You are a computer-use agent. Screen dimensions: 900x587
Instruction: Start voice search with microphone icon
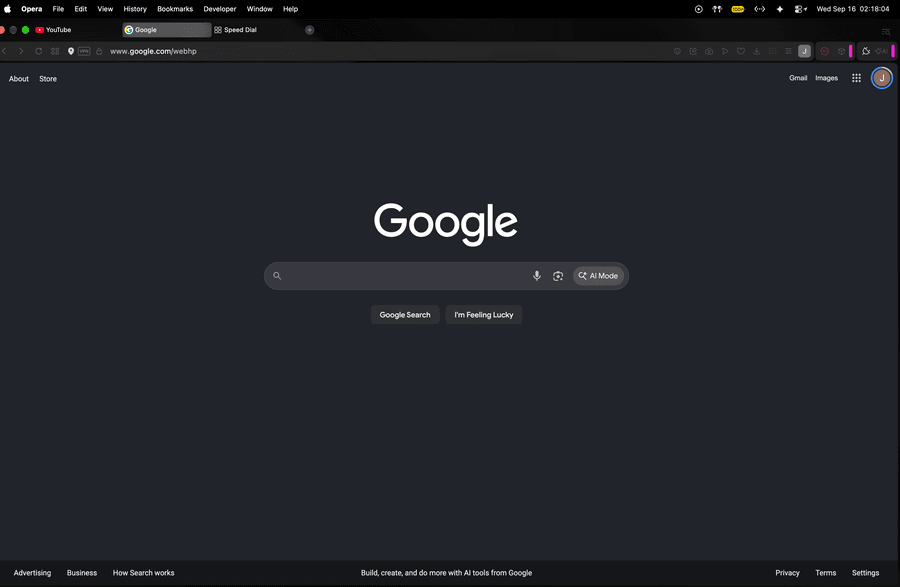pyautogui.click(x=537, y=276)
